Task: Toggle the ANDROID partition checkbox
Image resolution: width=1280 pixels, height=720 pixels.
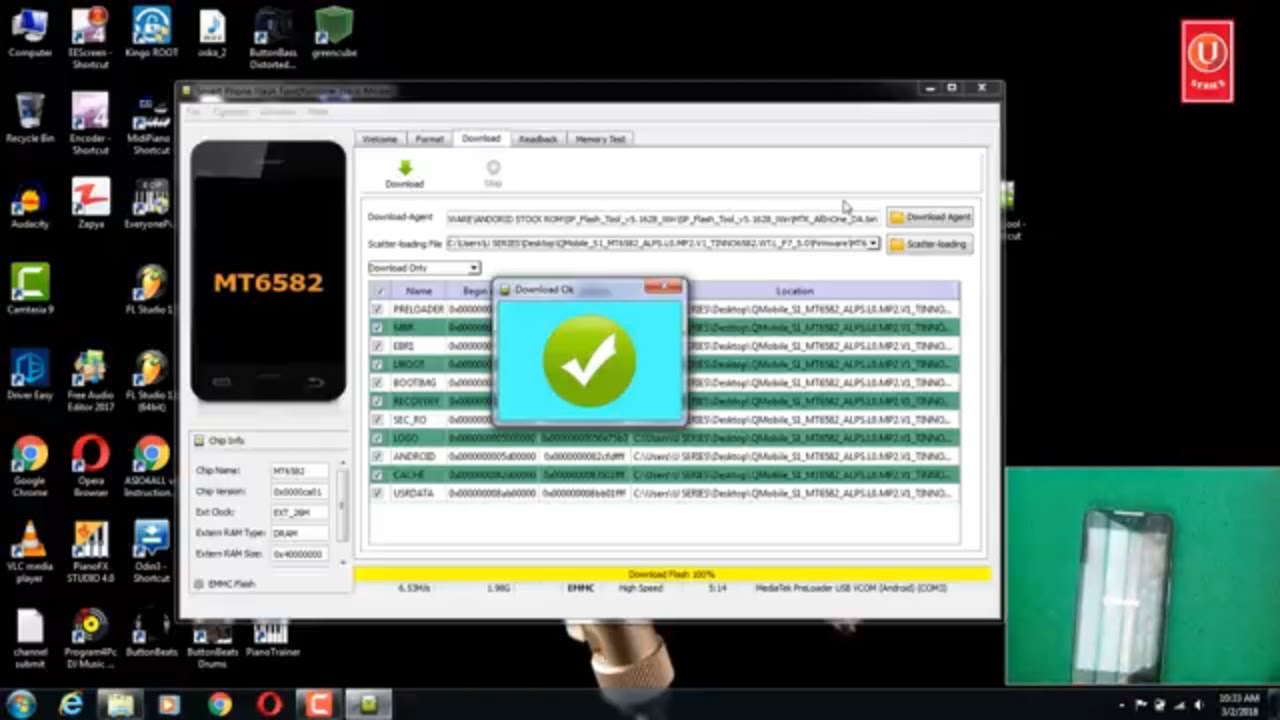Action: pyautogui.click(x=377, y=456)
